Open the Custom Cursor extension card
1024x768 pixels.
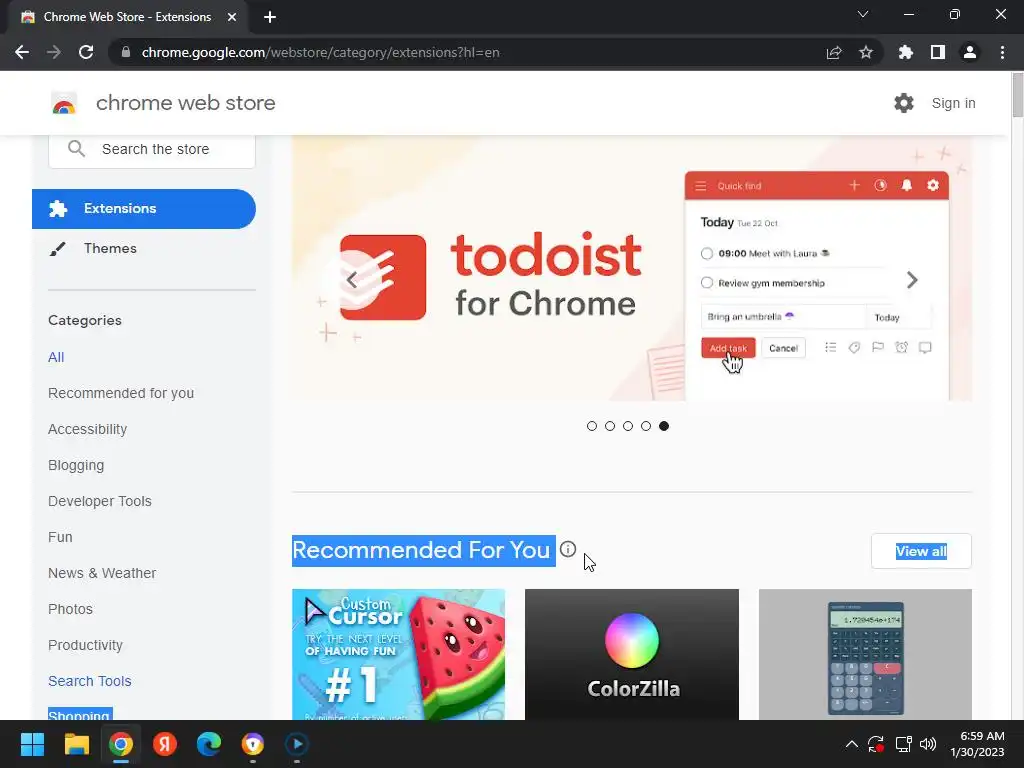pyautogui.click(x=398, y=654)
